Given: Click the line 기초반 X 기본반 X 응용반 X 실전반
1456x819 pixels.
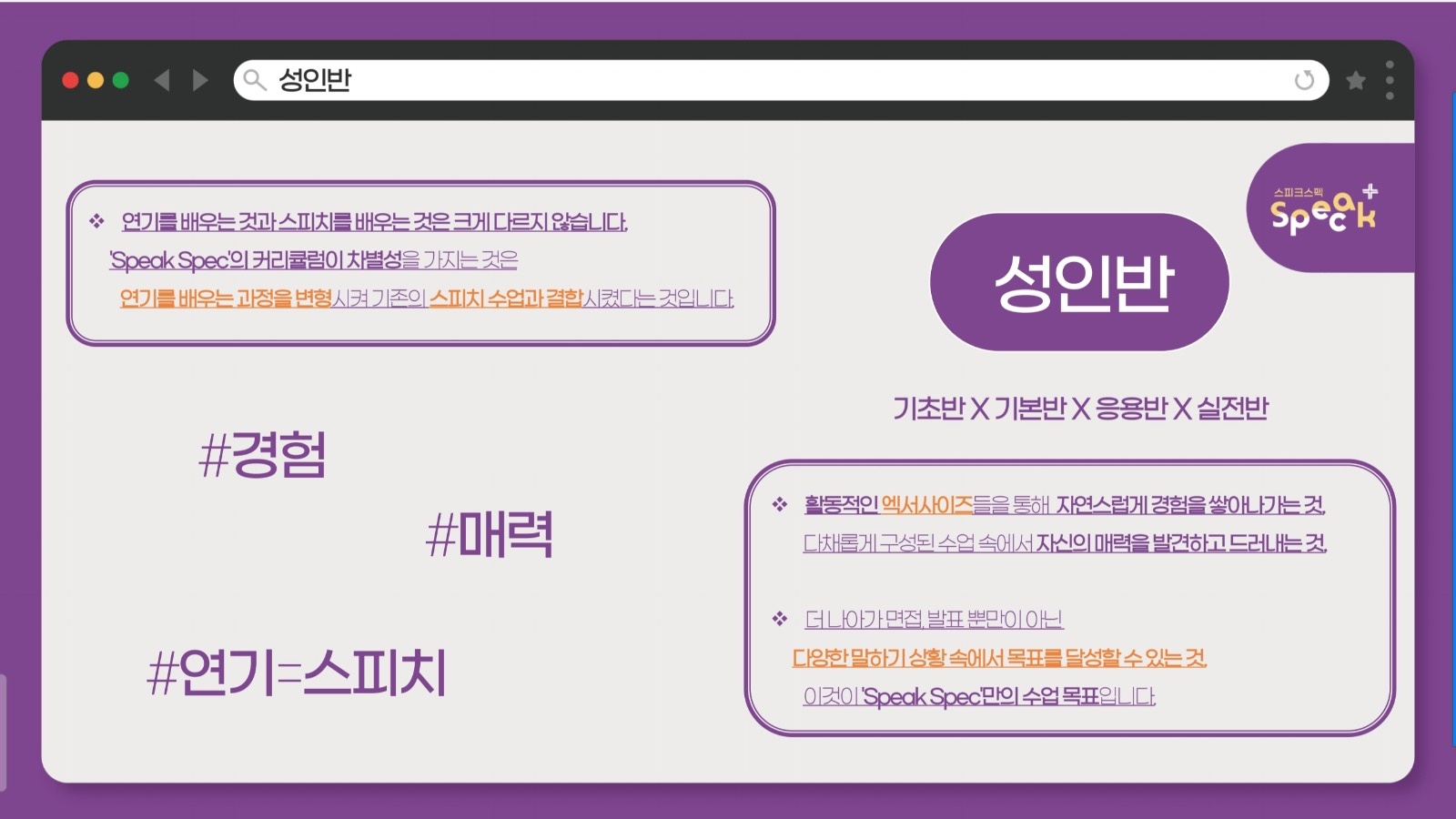Looking at the screenshot, I should [1080, 409].
